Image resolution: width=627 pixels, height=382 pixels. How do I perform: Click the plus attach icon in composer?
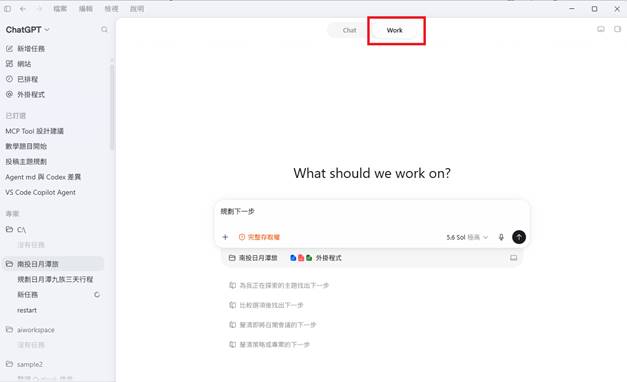tap(225, 237)
